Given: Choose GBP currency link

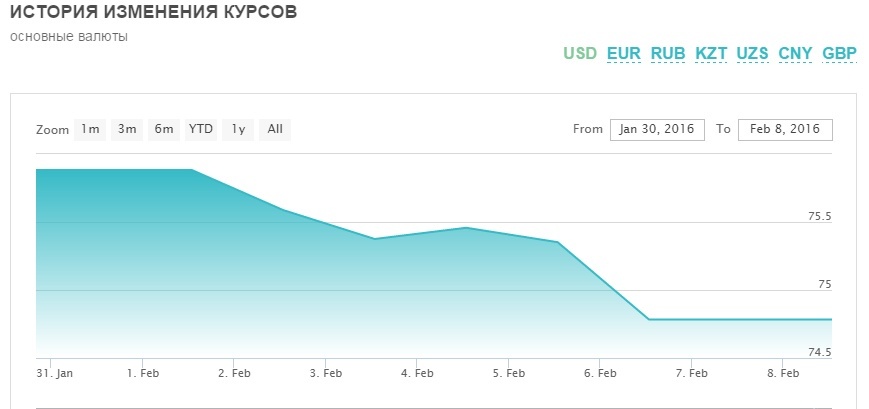Looking at the screenshot, I should [840, 54].
